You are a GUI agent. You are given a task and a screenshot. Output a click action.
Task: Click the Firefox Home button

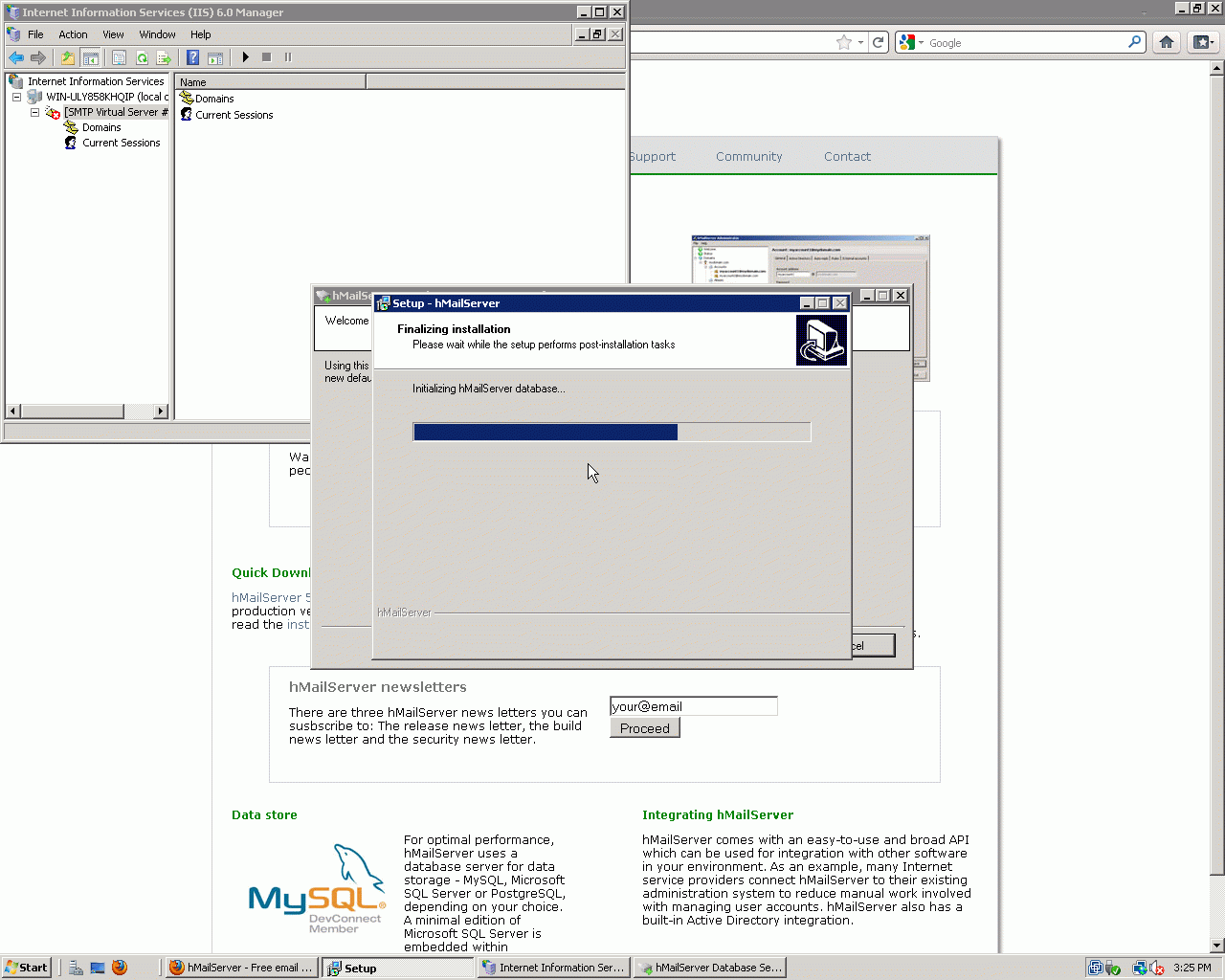[1166, 42]
